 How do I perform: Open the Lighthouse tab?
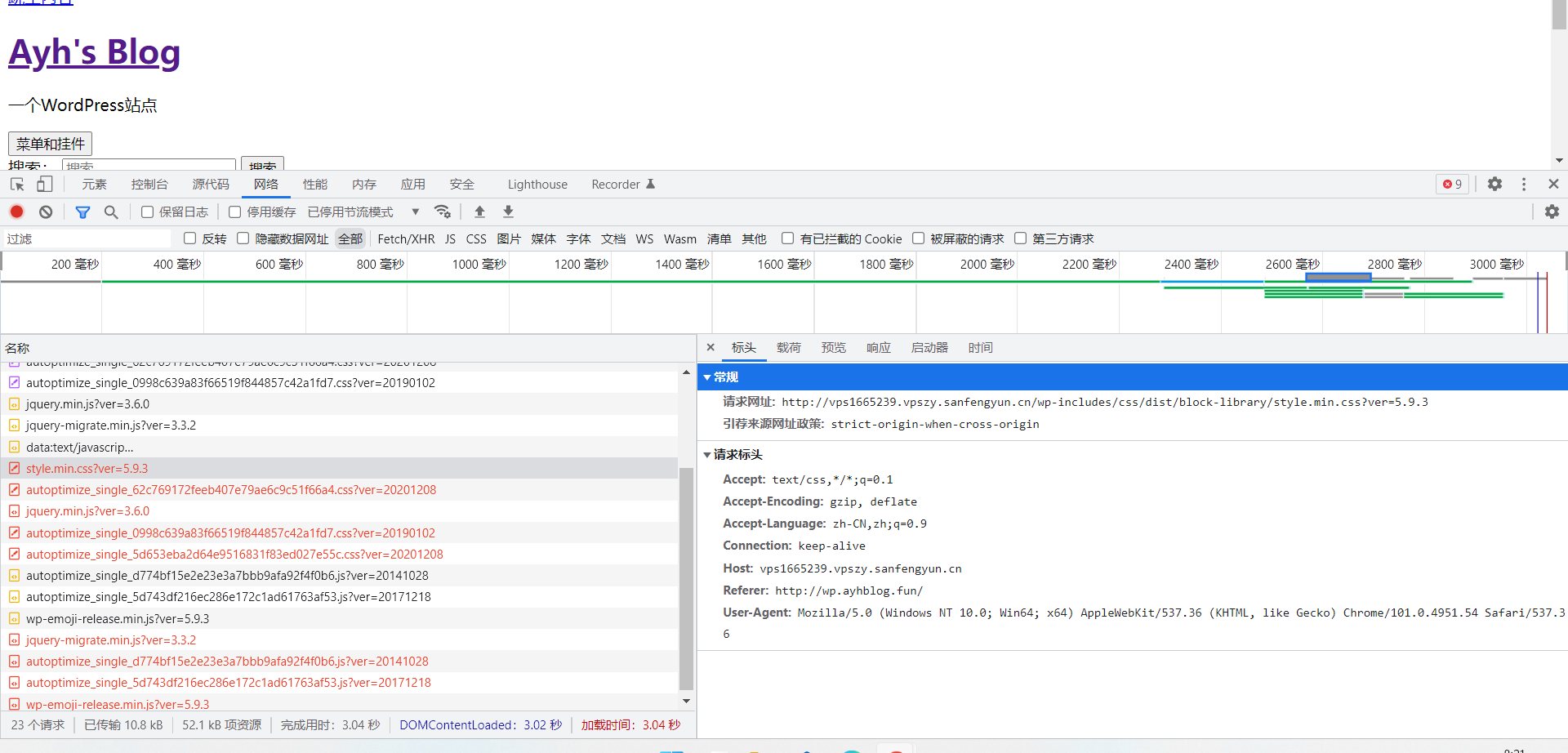(537, 185)
